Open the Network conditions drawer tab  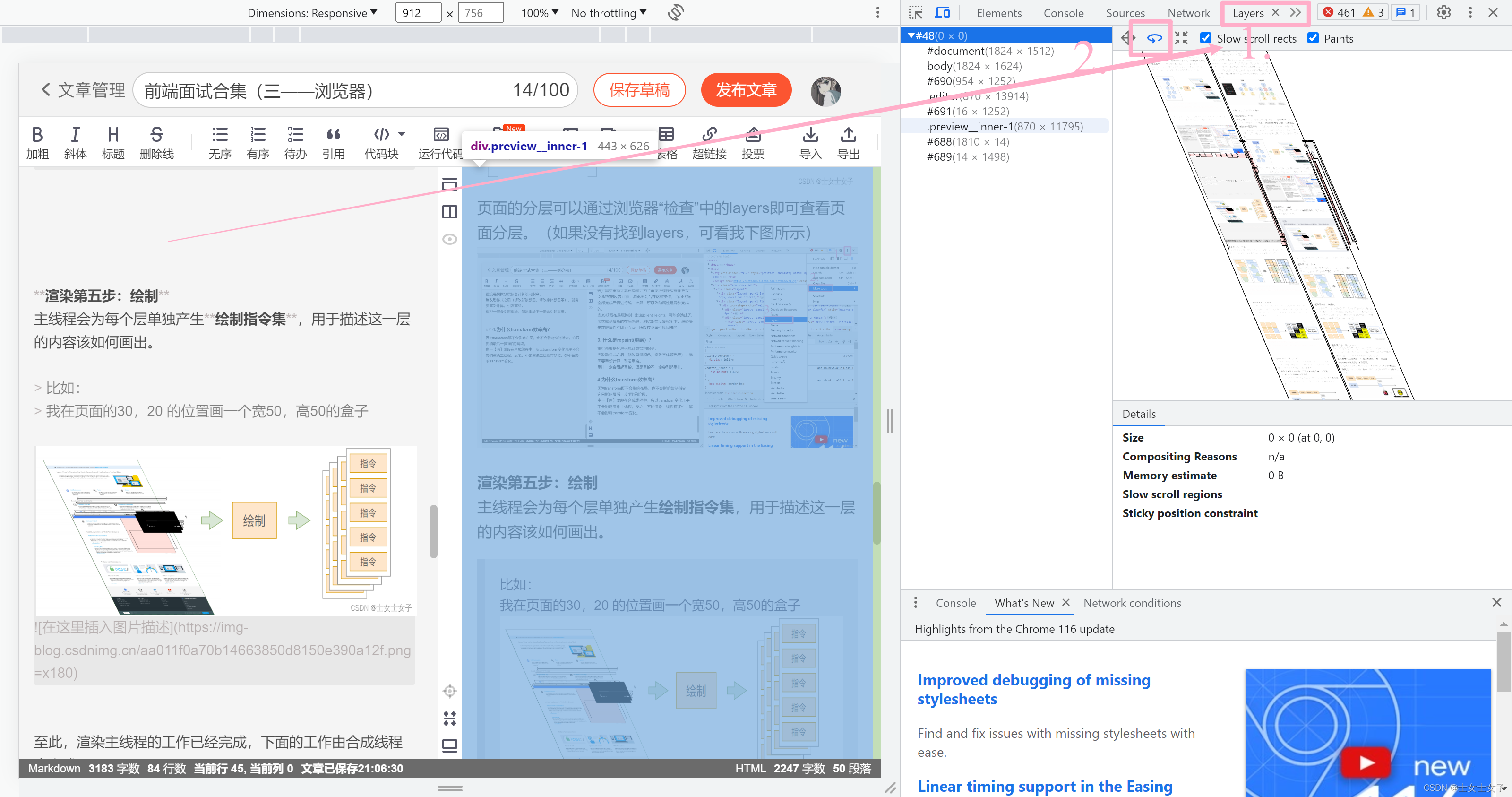pos(1132,603)
